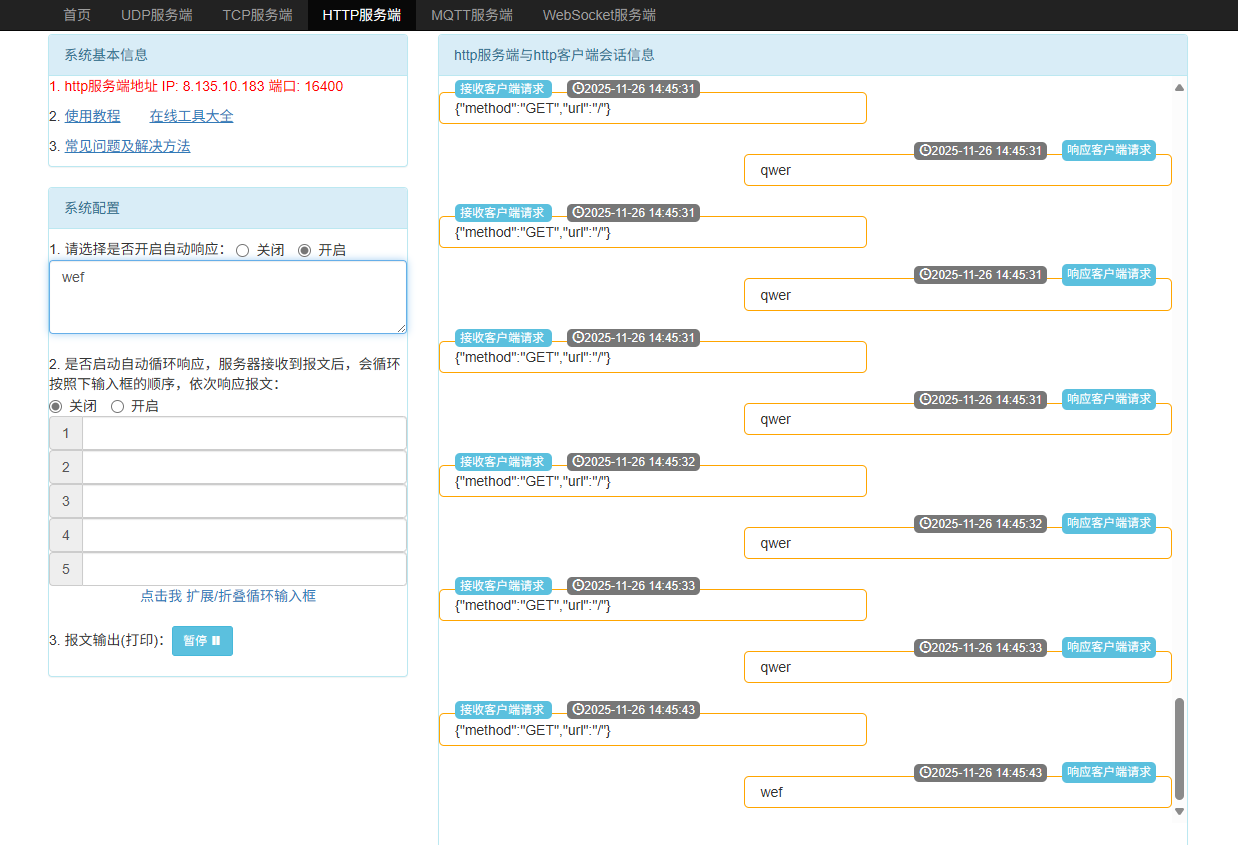Enable 开启 radio for auto loop response

click(117, 406)
